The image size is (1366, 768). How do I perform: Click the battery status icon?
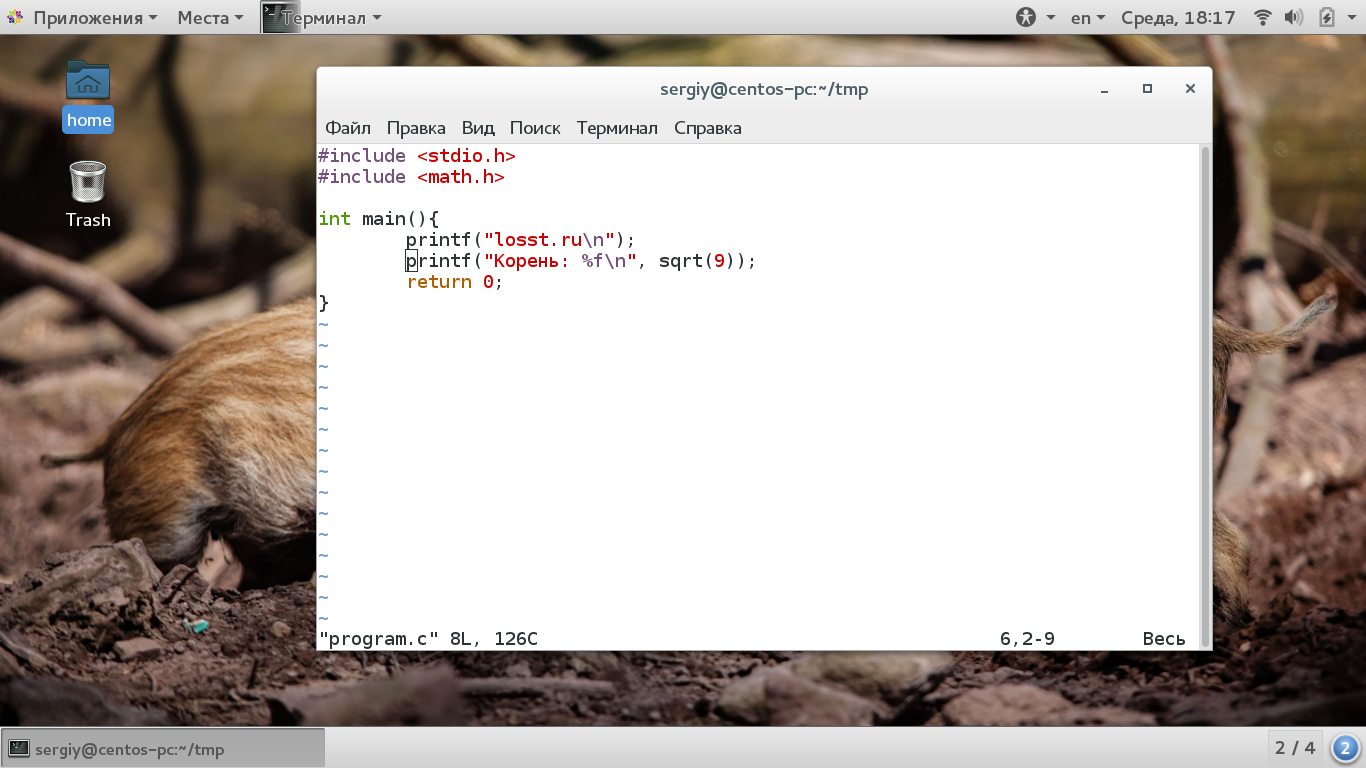[1327, 17]
